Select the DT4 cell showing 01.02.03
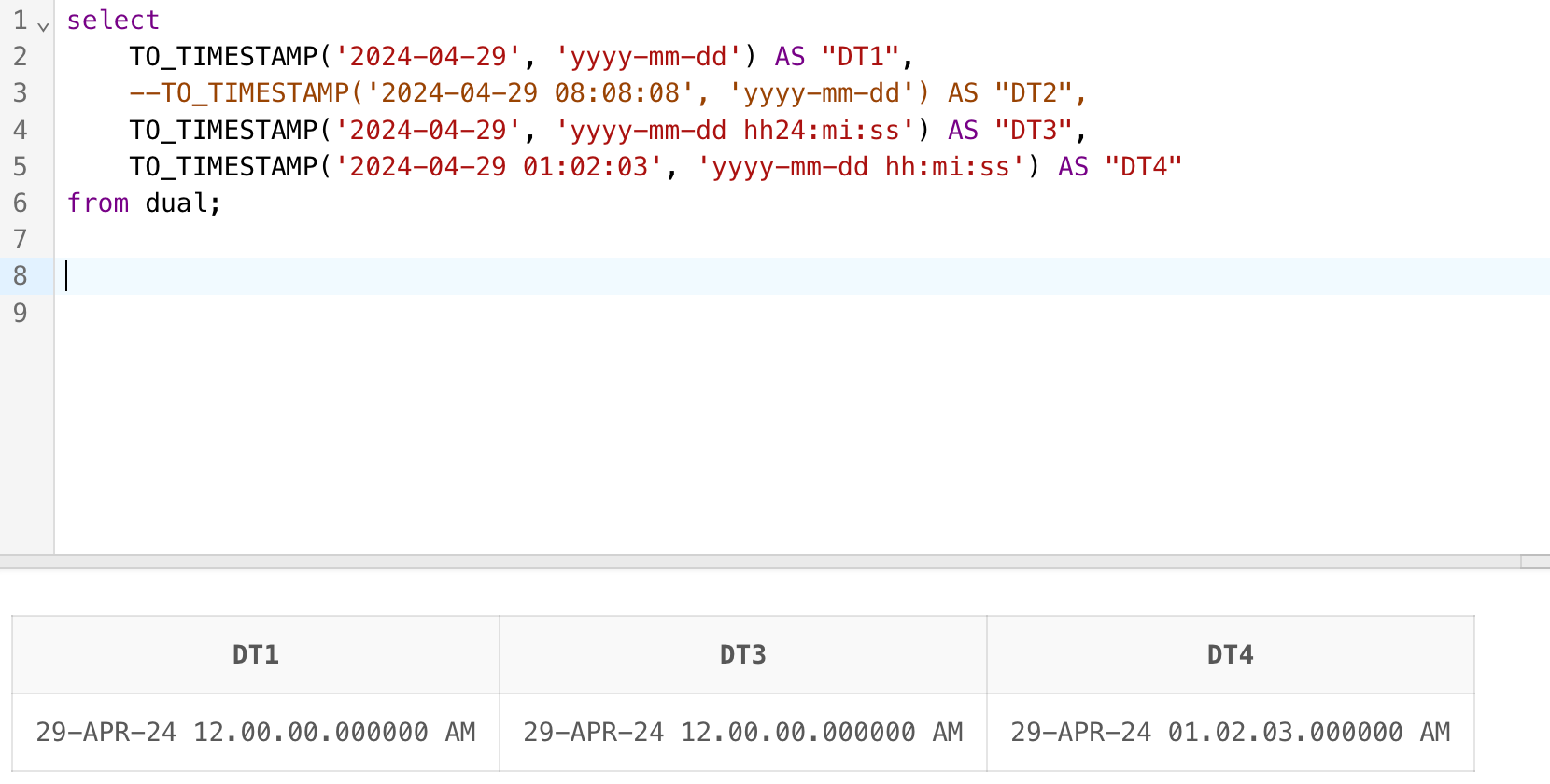Screen dimensions: 1550x784 coord(1230,732)
